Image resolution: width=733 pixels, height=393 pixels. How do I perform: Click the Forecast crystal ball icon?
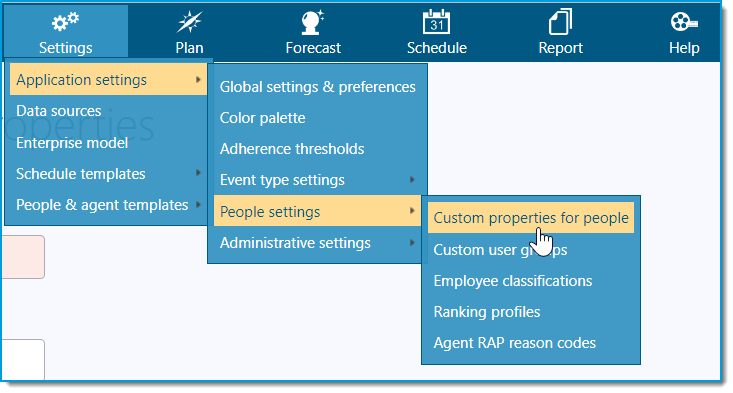[312, 22]
